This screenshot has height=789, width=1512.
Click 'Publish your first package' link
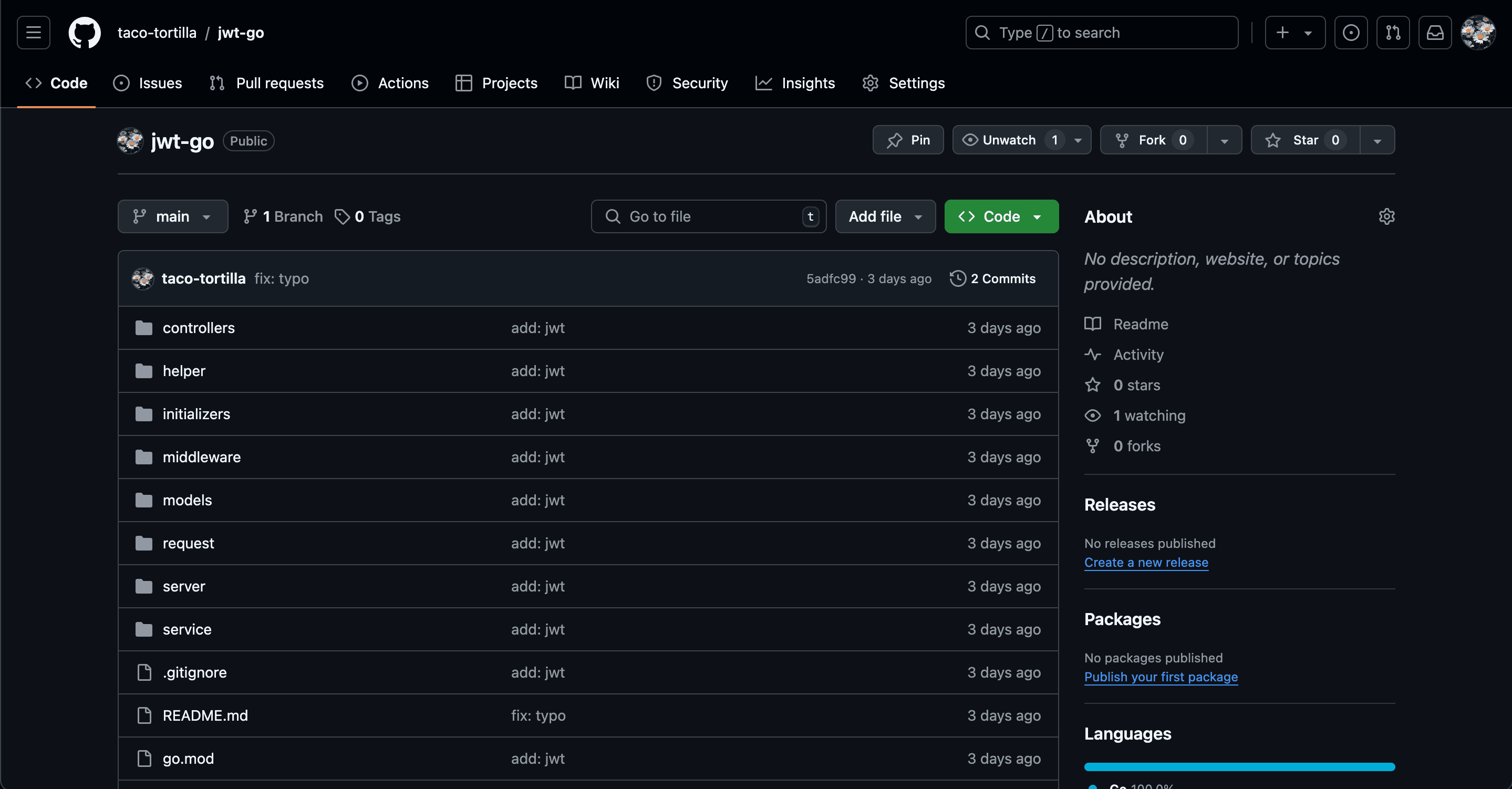(1161, 677)
